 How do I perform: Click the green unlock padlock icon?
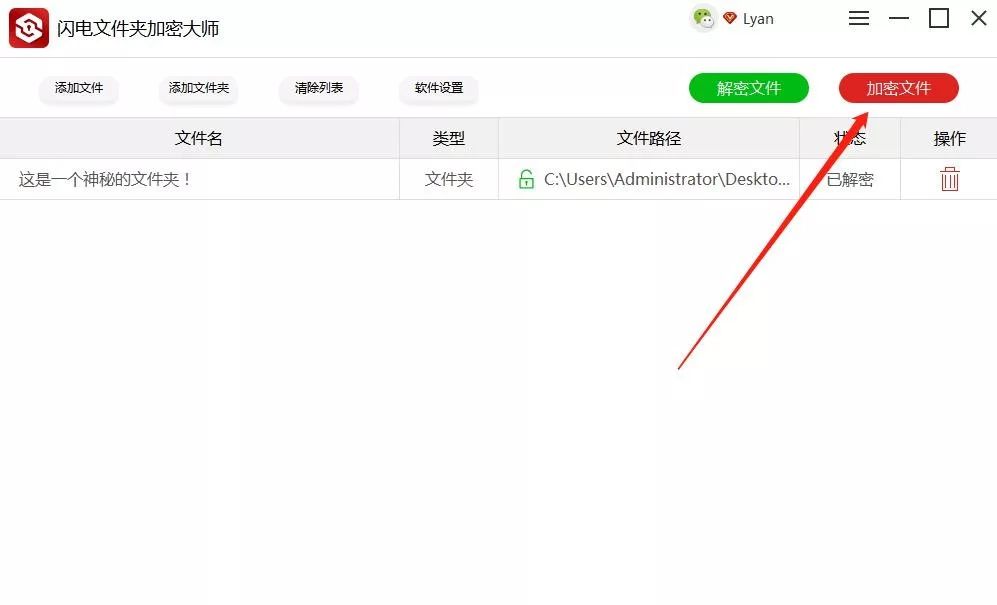coord(526,179)
